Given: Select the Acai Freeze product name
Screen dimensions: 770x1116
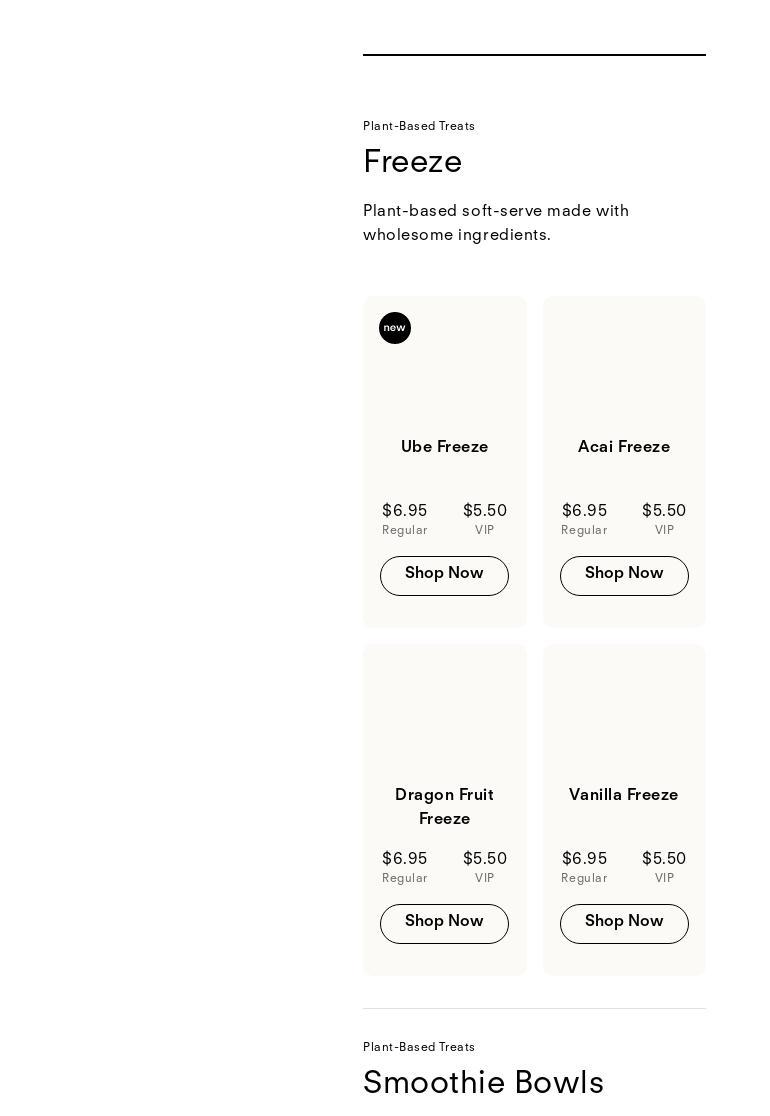Looking at the screenshot, I should coord(624,447).
